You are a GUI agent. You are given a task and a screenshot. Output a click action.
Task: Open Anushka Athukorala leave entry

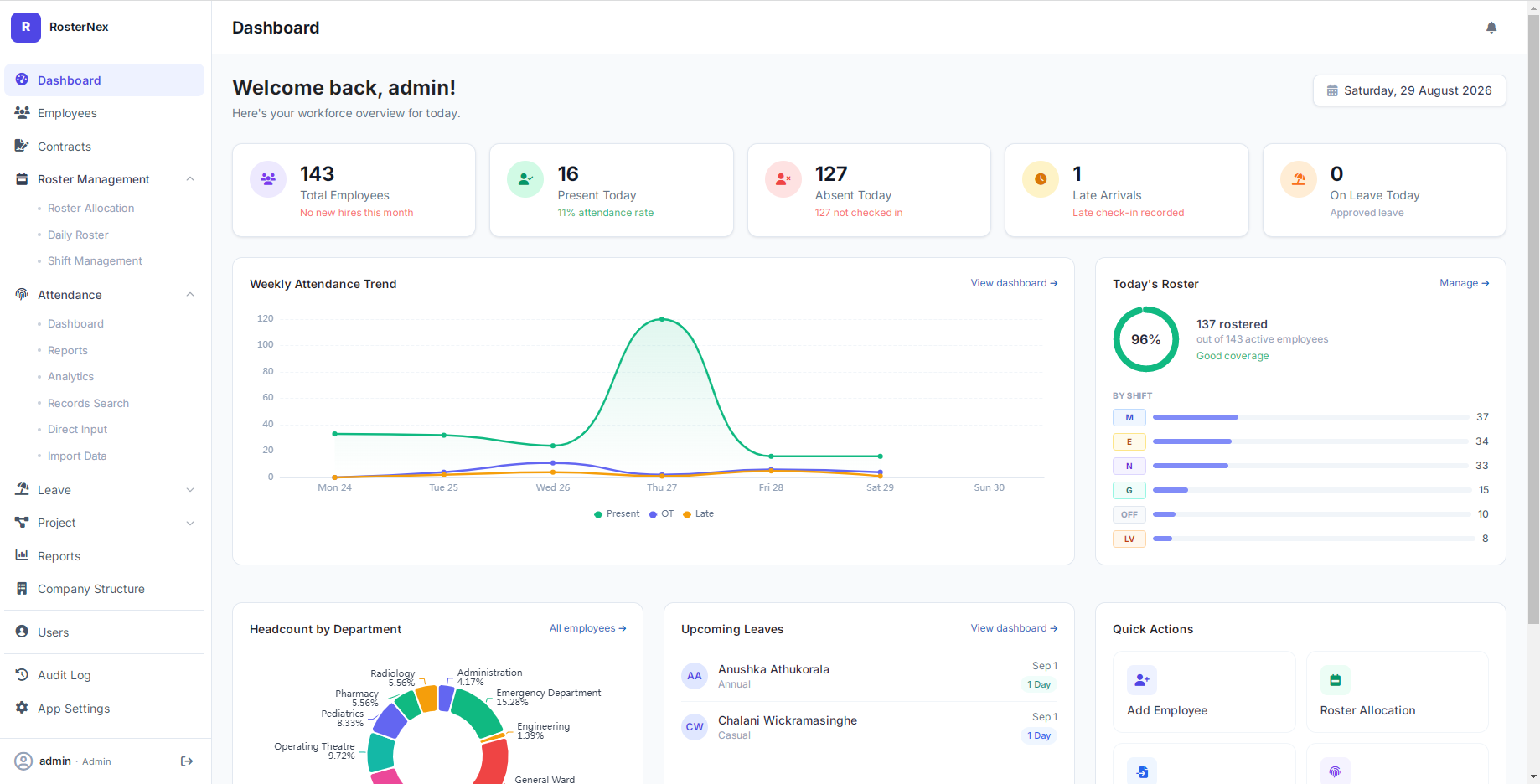[870, 676]
